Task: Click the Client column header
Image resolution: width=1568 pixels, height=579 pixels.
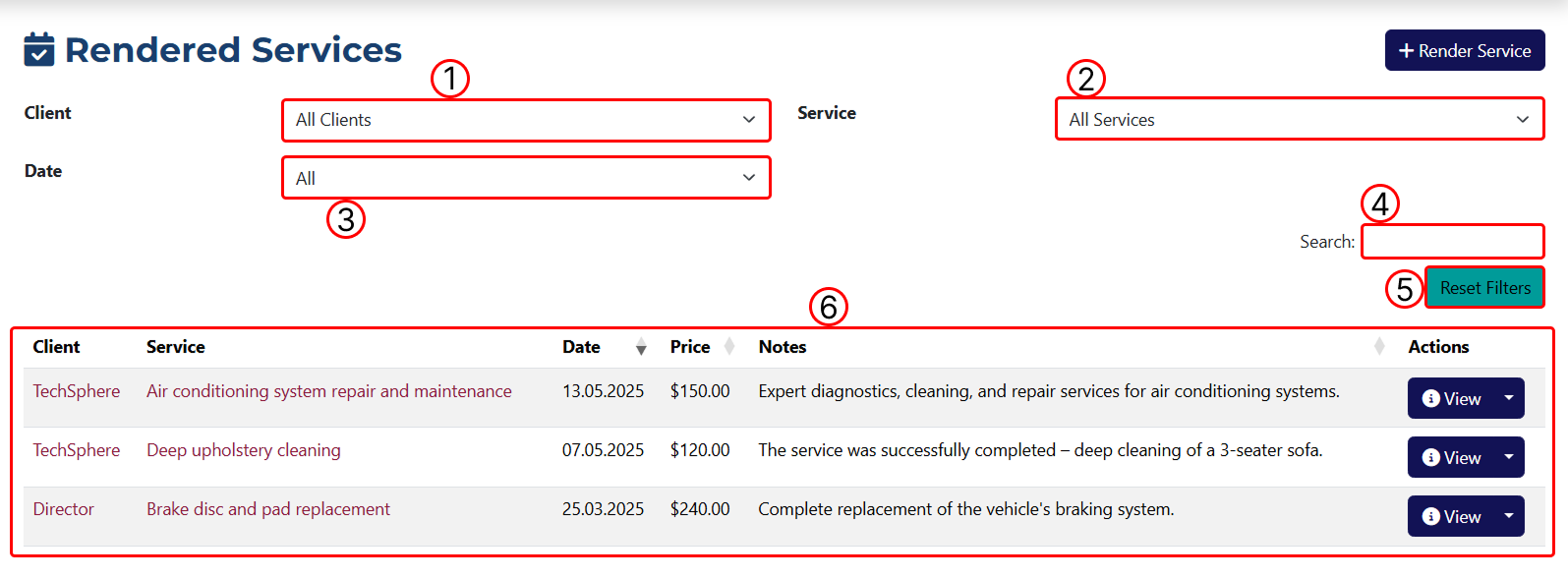Action: [x=56, y=347]
